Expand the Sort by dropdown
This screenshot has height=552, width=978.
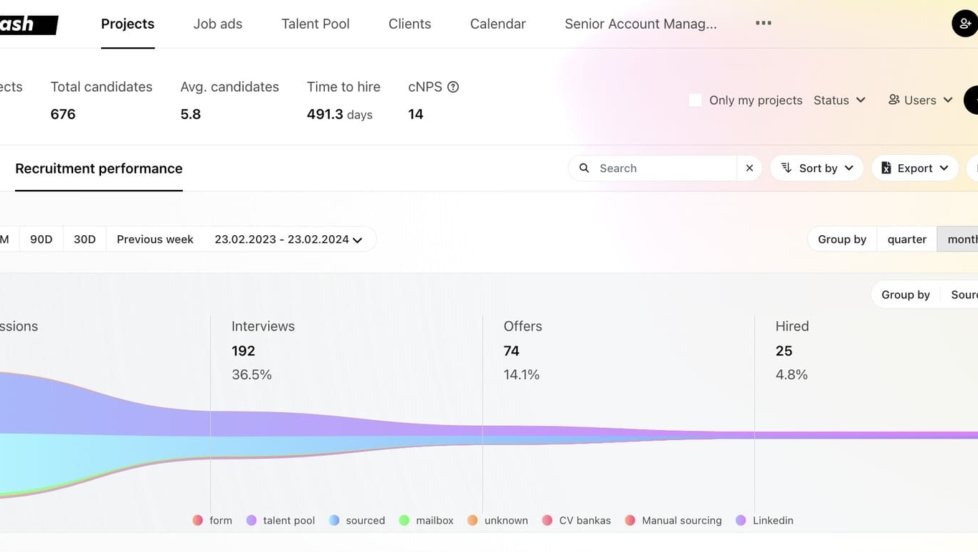[816, 168]
